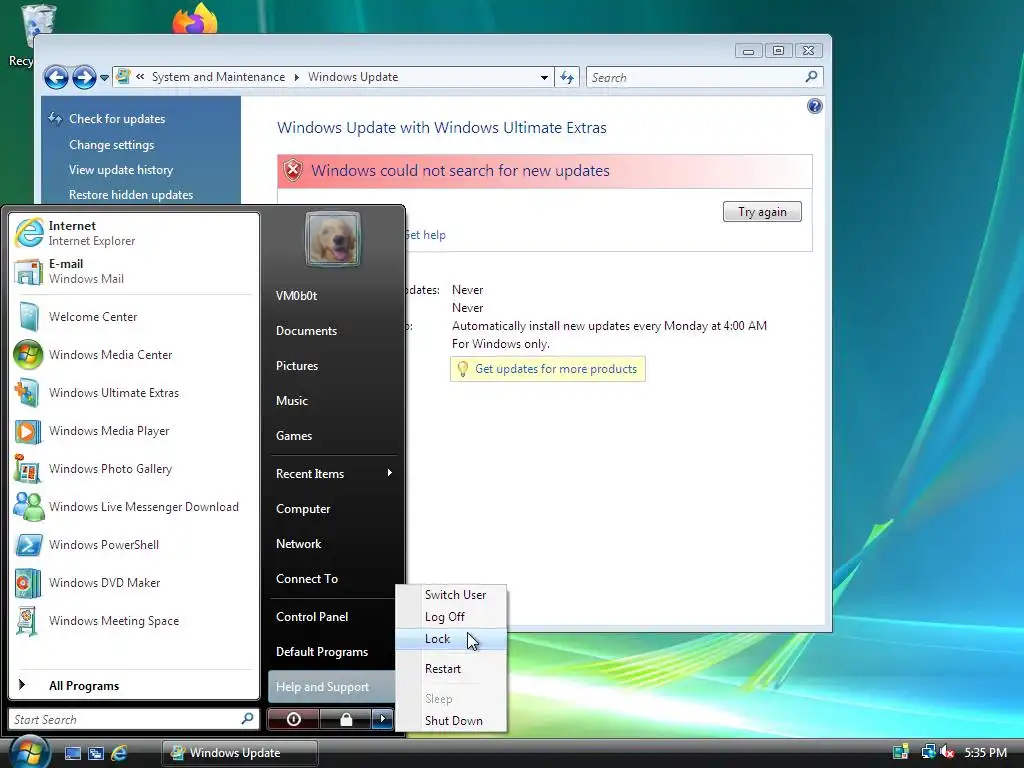Image resolution: width=1024 pixels, height=768 pixels.
Task: Open View update history
Action: coord(121,170)
